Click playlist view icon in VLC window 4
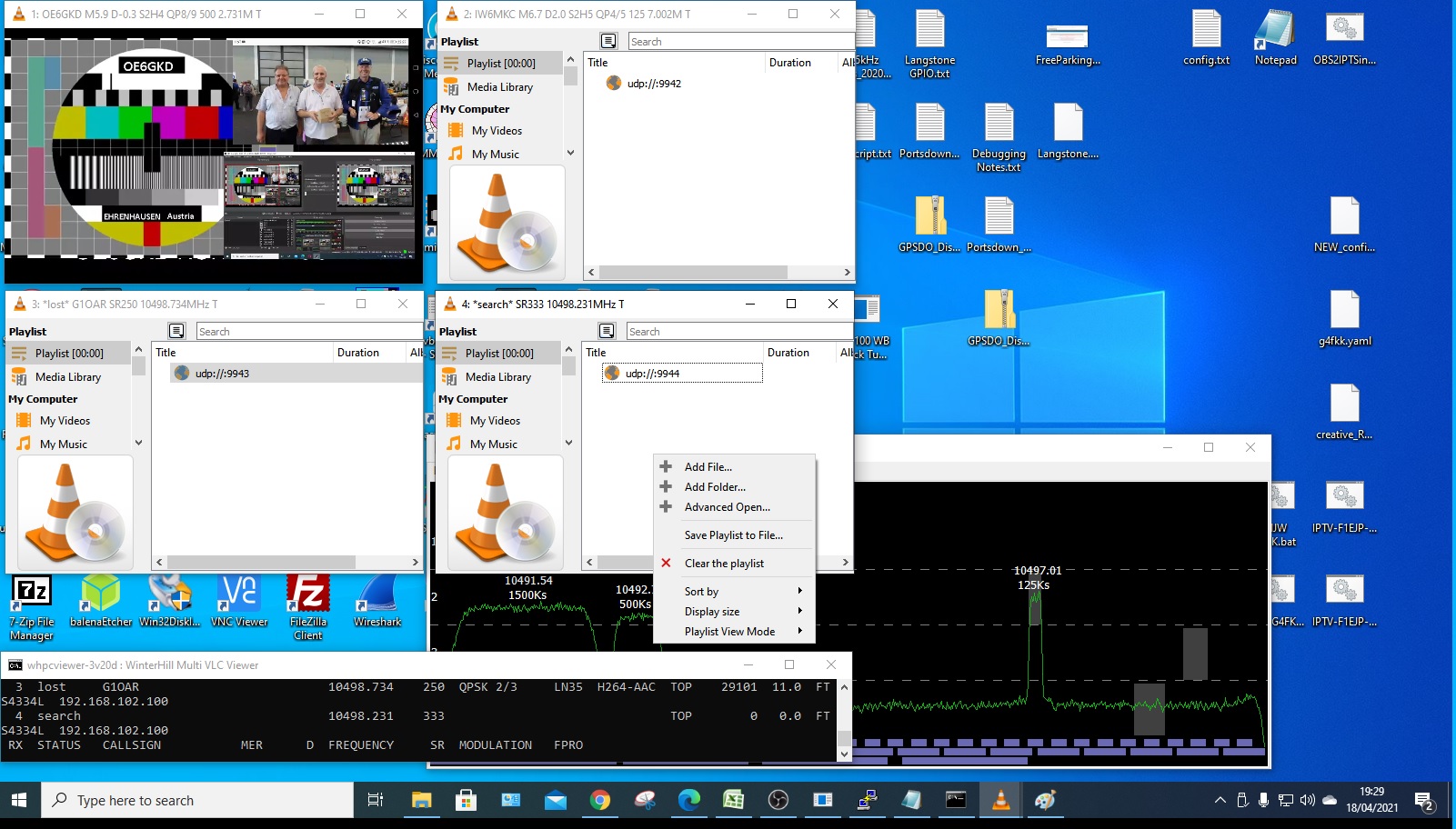This screenshot has width=1456, height=829. click(607, 331)
